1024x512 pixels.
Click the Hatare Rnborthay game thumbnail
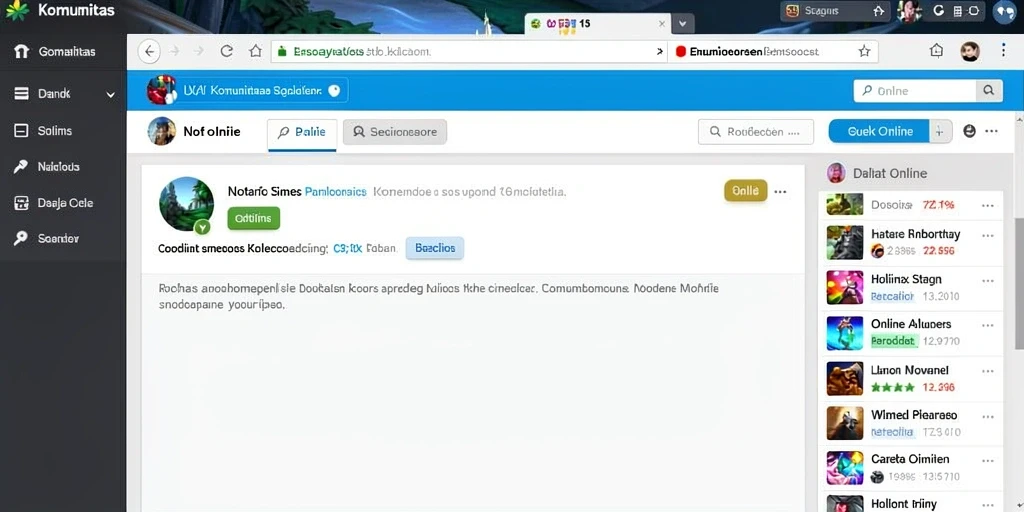click(x=844, y=242)
